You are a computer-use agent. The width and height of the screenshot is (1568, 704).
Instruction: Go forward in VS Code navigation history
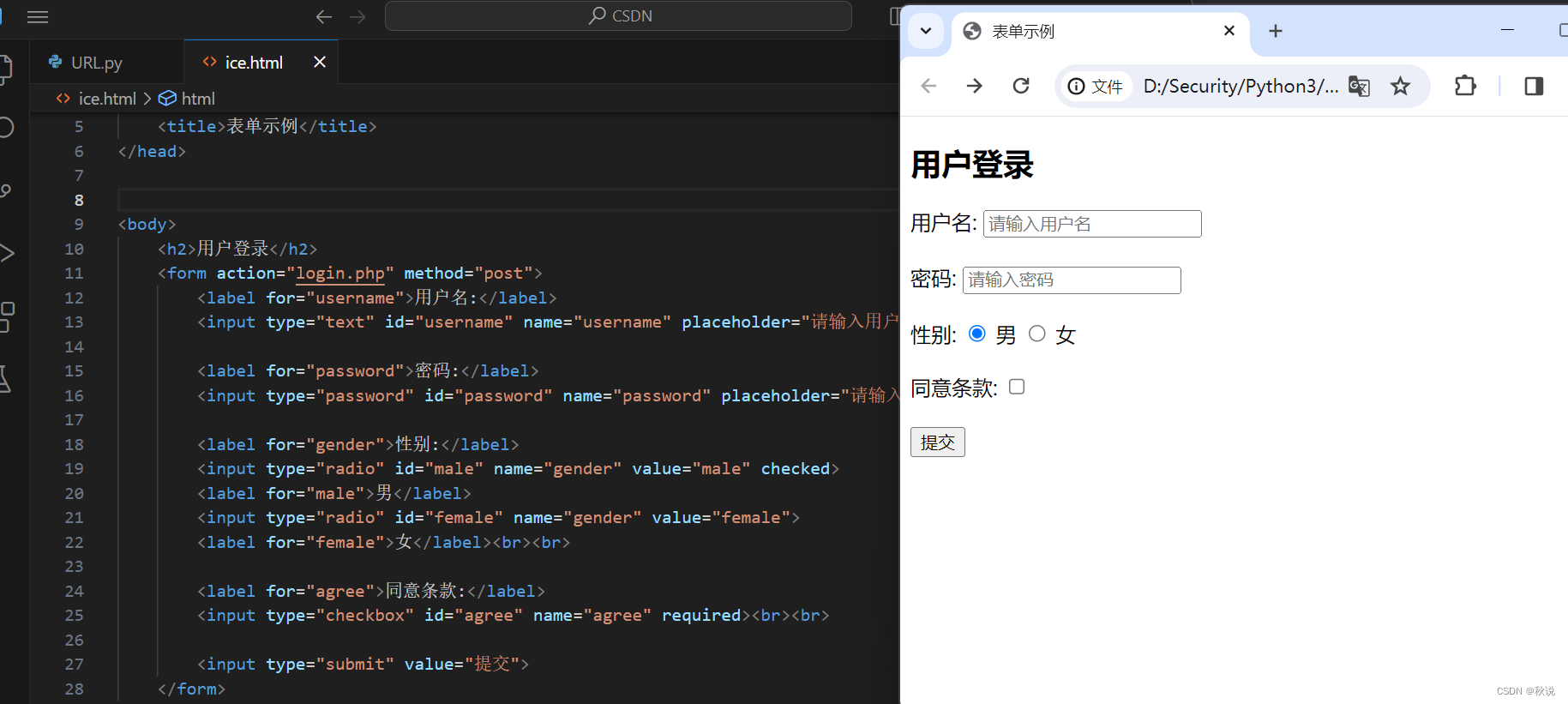(357, 16)
